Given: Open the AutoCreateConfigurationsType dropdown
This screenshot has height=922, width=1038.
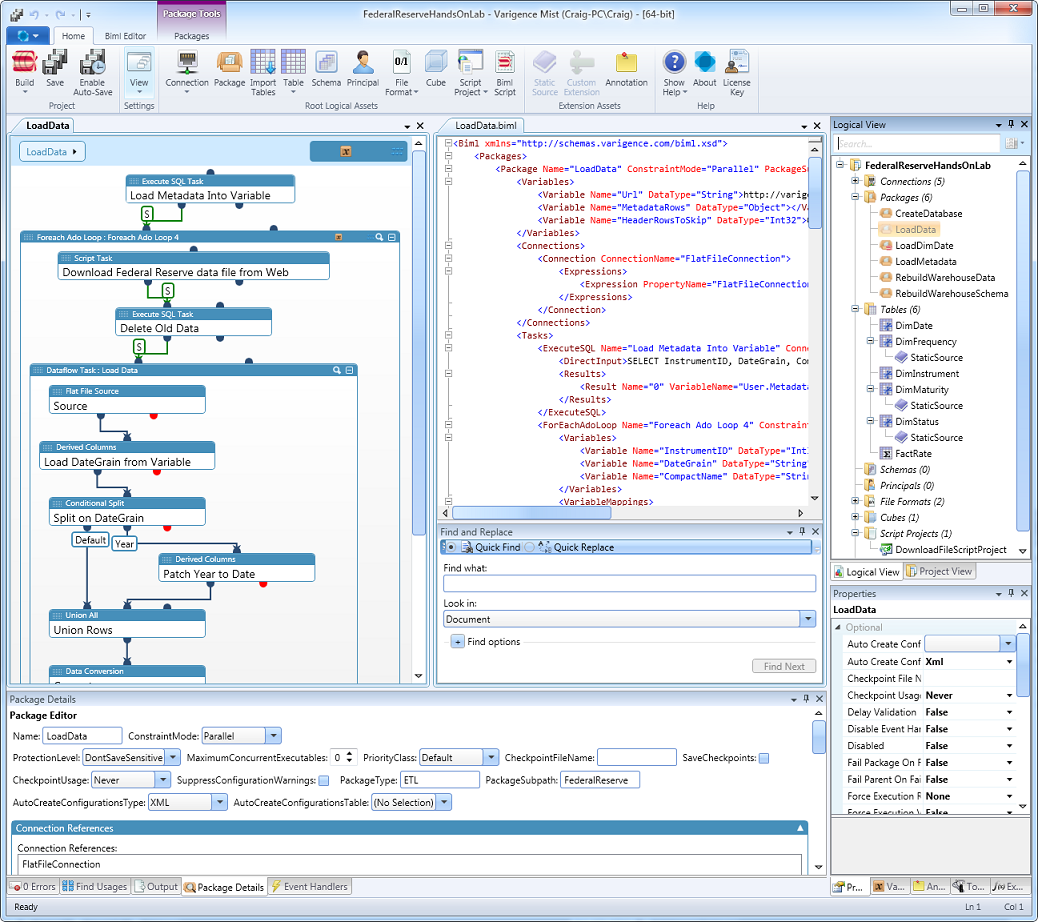Looking at the screenshot, I should [220, 802].
